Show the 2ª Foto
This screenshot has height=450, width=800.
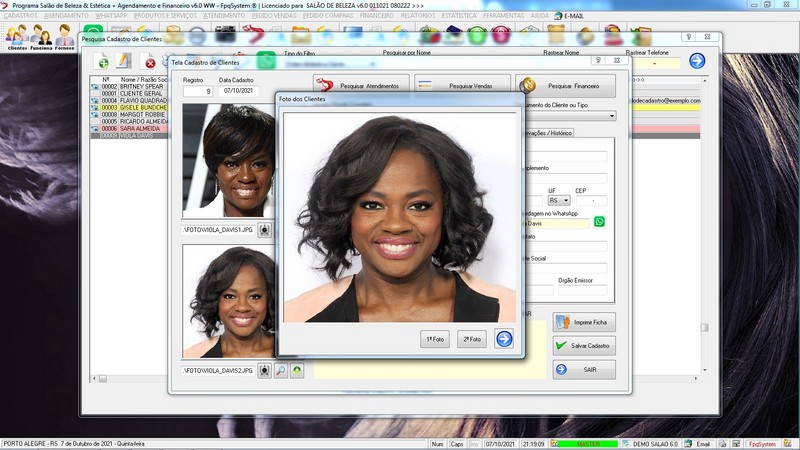471,339
